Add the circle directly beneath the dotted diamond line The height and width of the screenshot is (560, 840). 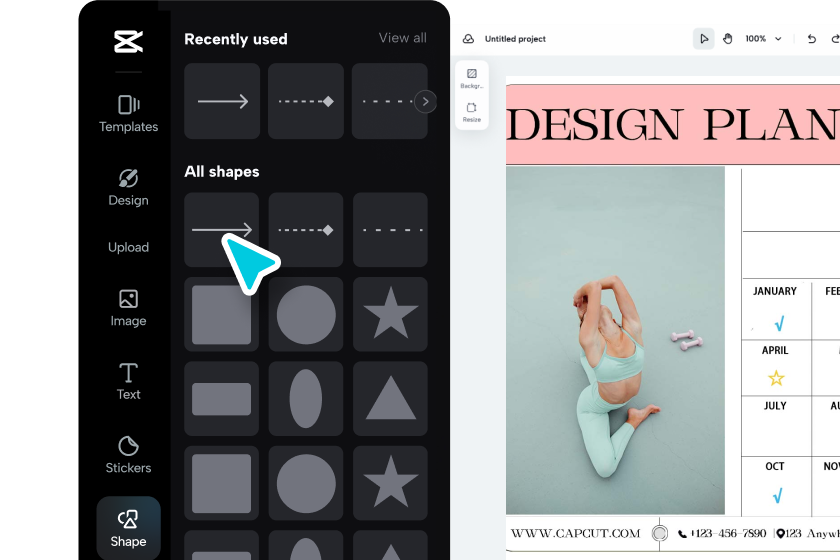(306, 315)
